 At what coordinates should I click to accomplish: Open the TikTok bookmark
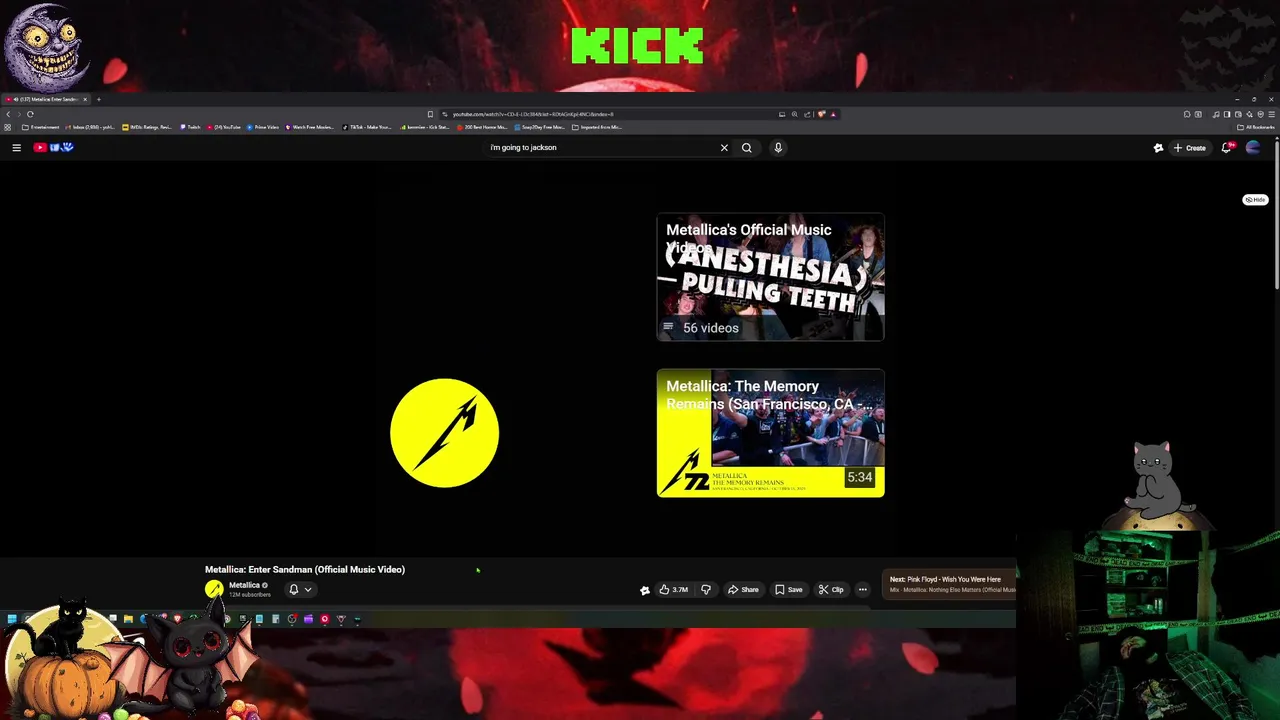pyautogui.click(x=367, y=127)
